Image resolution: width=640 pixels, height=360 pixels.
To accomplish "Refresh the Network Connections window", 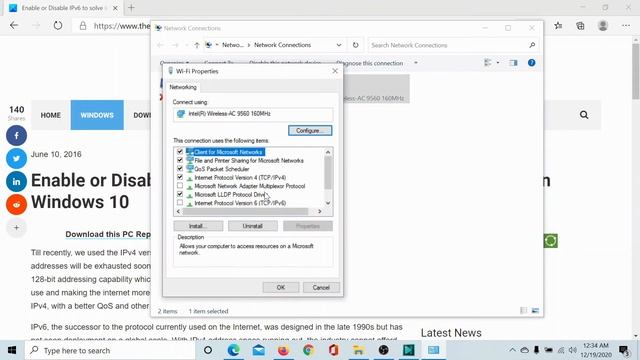I will click(x=356, y=45).
